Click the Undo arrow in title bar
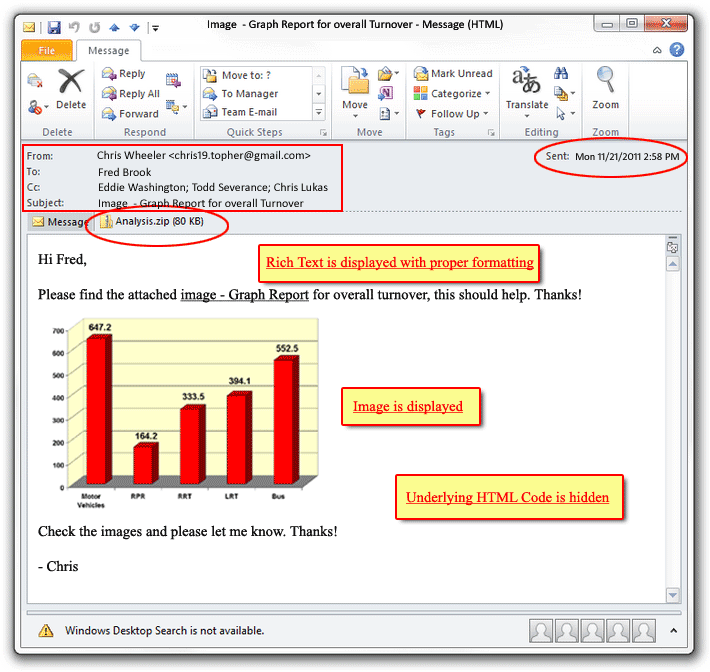The width and height of the screenshot is (710, 672). pyautogui.click(x=74, y=28)
